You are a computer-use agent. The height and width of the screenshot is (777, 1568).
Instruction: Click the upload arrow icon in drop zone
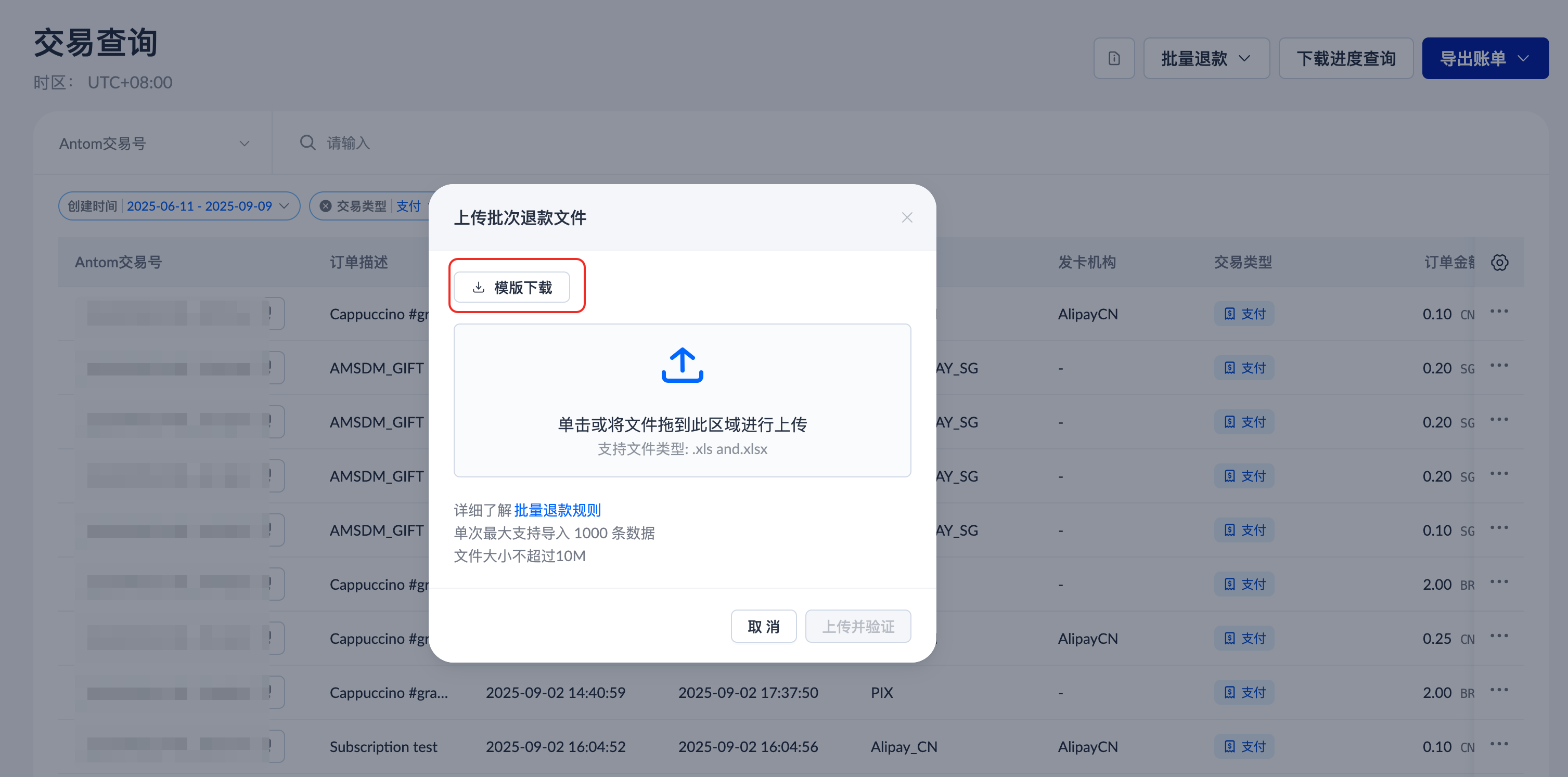pos(682,365)
